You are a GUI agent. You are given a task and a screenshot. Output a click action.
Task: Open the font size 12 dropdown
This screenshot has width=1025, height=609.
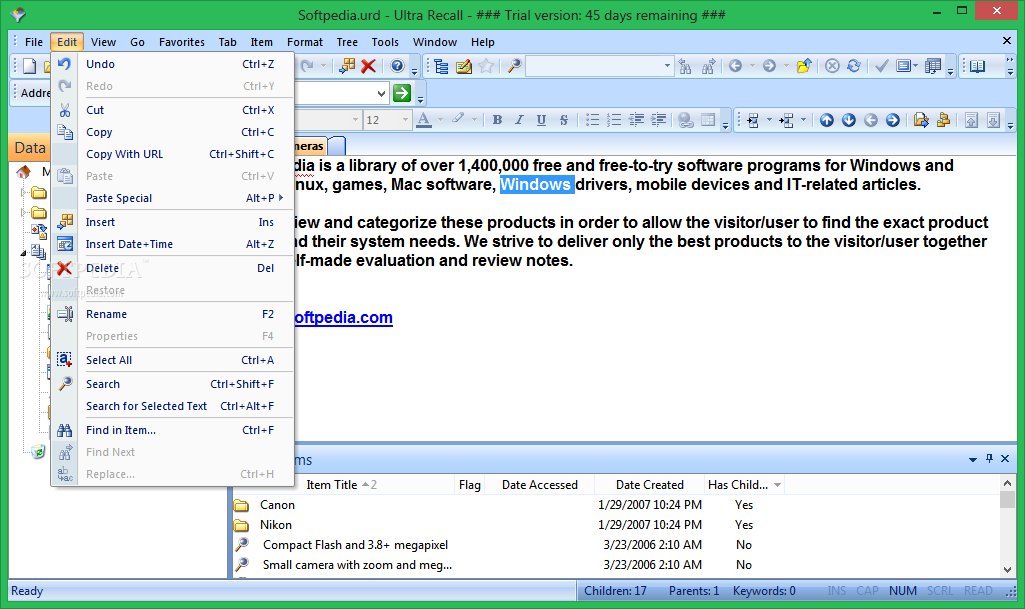click(405, 120)
